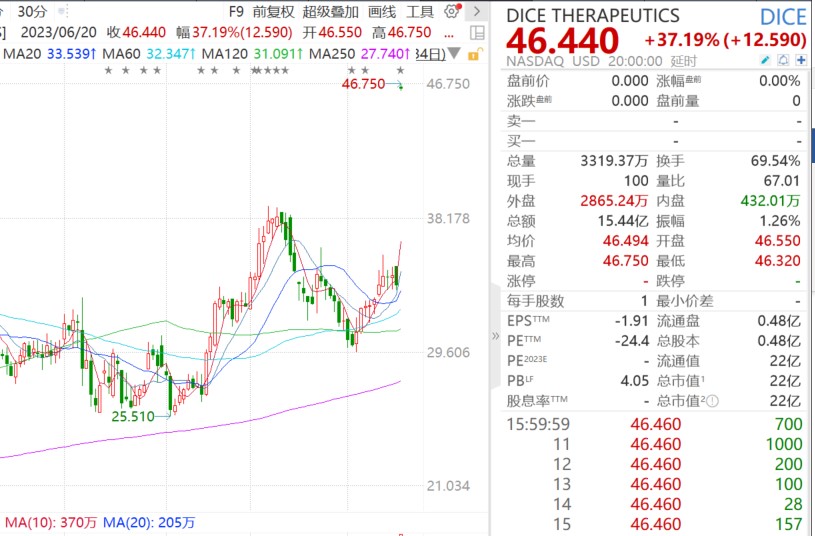Click the 振幅 value 1.26%
The width and height of the screenshot is (815, 536).
click(780, 221)
